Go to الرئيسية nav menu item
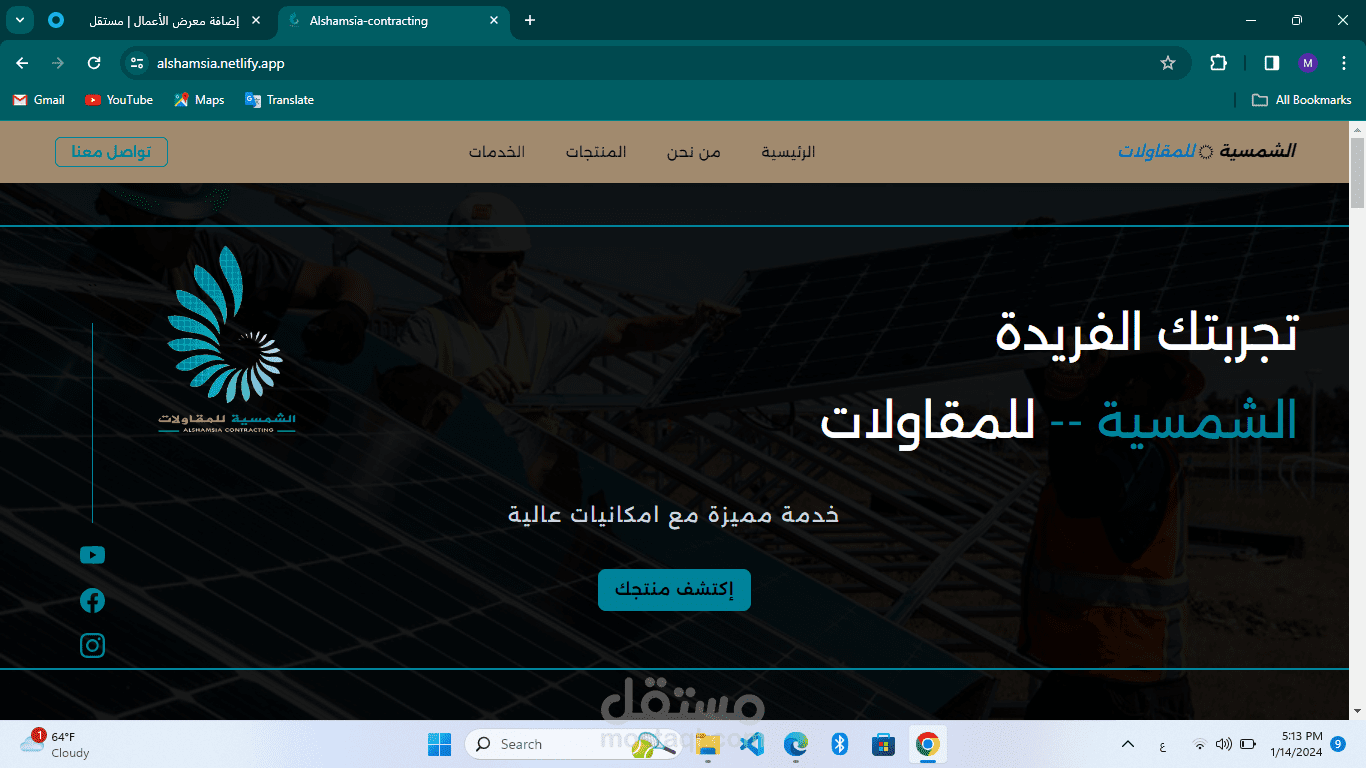Image resolution: width=1366 pixels, height=768 pixels. click(788, 152)
